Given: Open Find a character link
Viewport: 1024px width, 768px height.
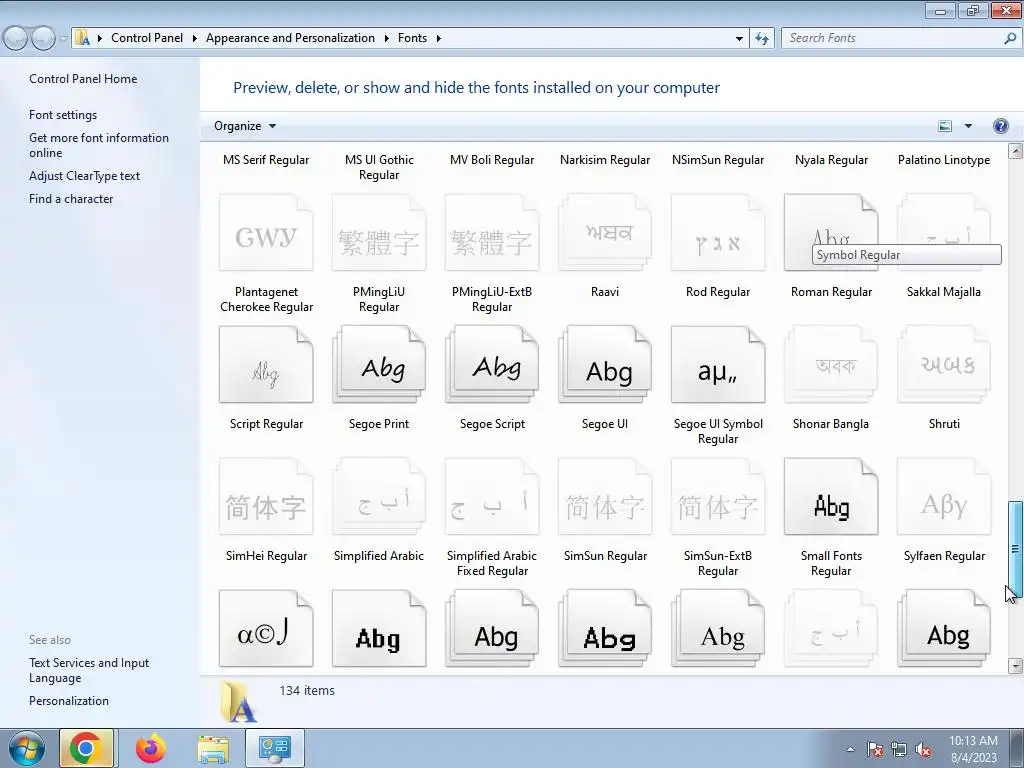Looking at the screenshot, I should coord(71,199).
